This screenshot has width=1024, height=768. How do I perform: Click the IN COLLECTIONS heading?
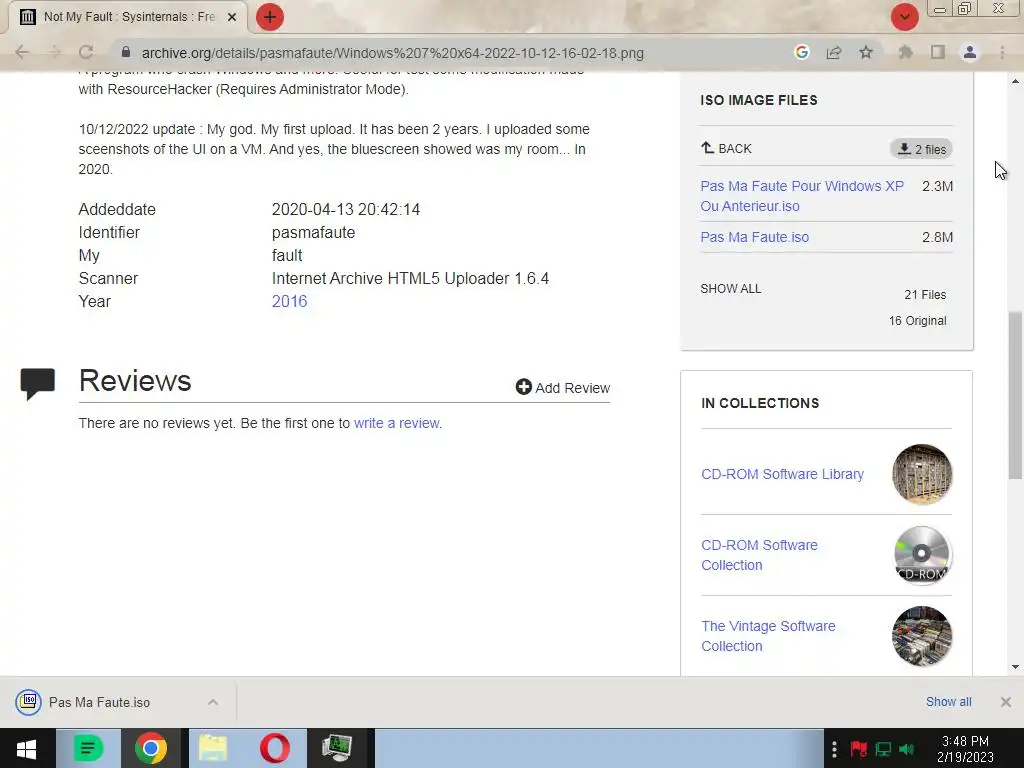click(x=760, y=403)
